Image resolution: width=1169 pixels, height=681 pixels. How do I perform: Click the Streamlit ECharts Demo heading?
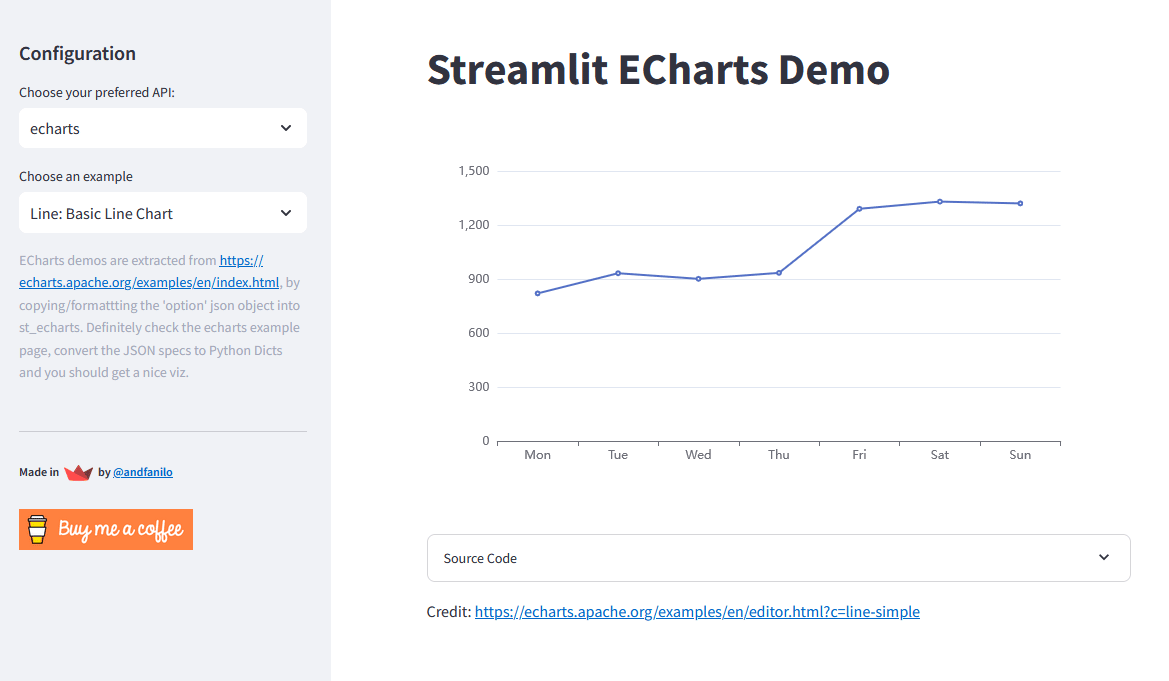tap(658, 69)
